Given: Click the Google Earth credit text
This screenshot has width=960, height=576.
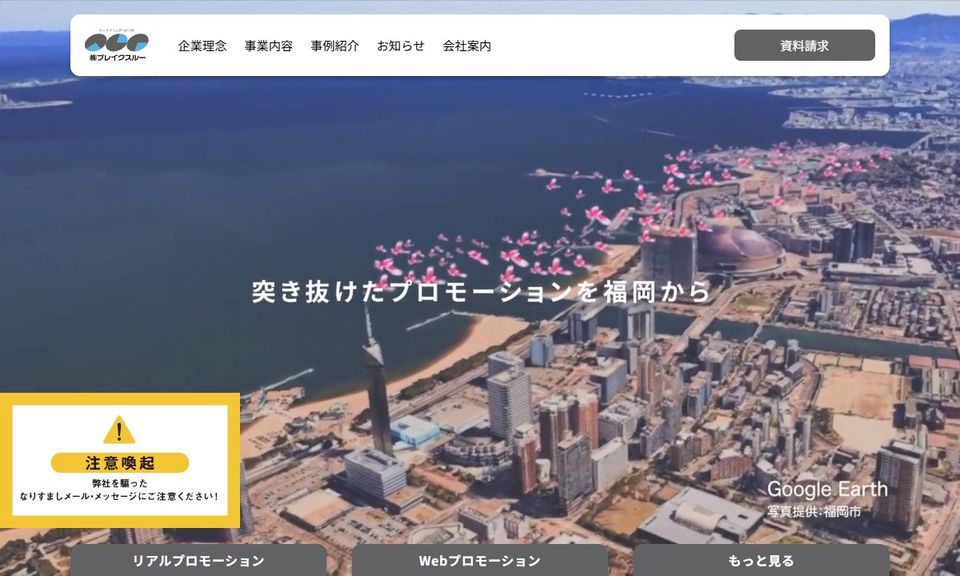Looking at the screenshot, I should 827,489.
